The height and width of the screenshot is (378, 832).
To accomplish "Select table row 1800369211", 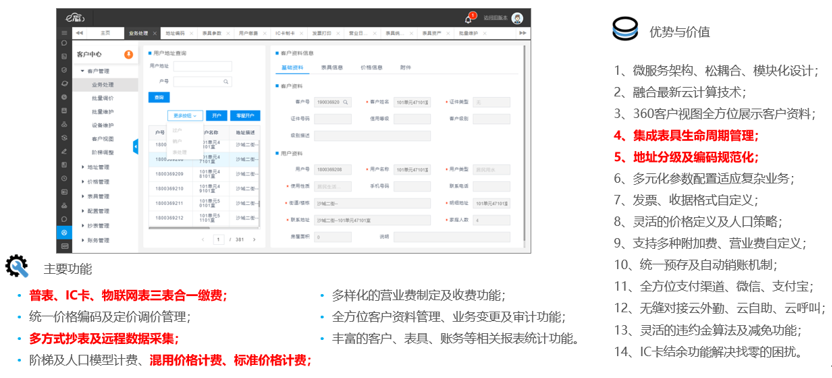I will pos(204,203).
